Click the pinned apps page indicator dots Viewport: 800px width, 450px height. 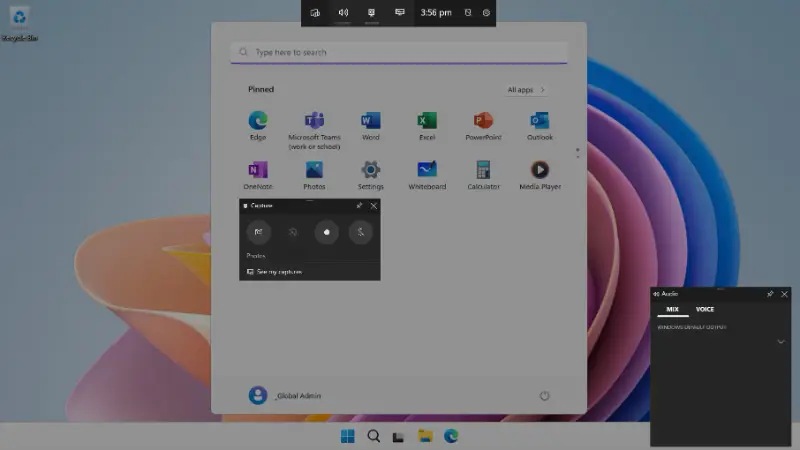point(578,153)
